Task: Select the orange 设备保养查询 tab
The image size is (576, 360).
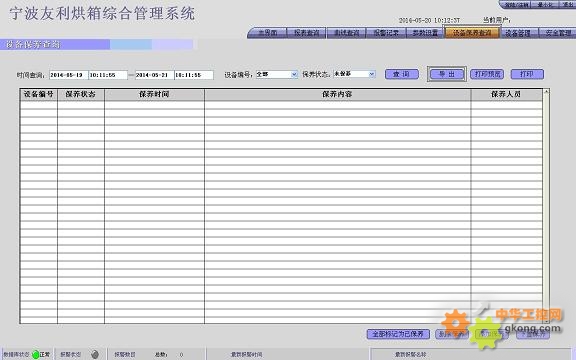Action: coord(472,33)
